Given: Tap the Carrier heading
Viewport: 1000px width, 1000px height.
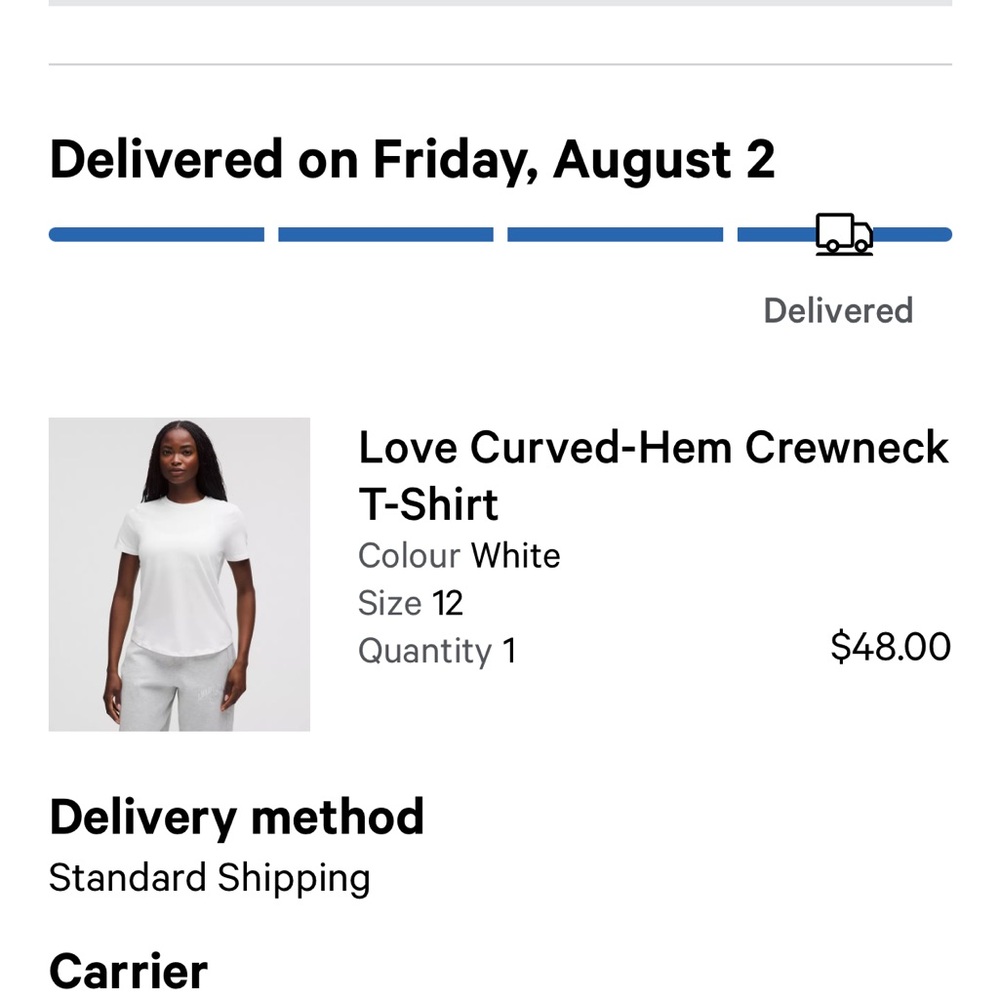Looking at the screenshot, I should coord(128,971).
